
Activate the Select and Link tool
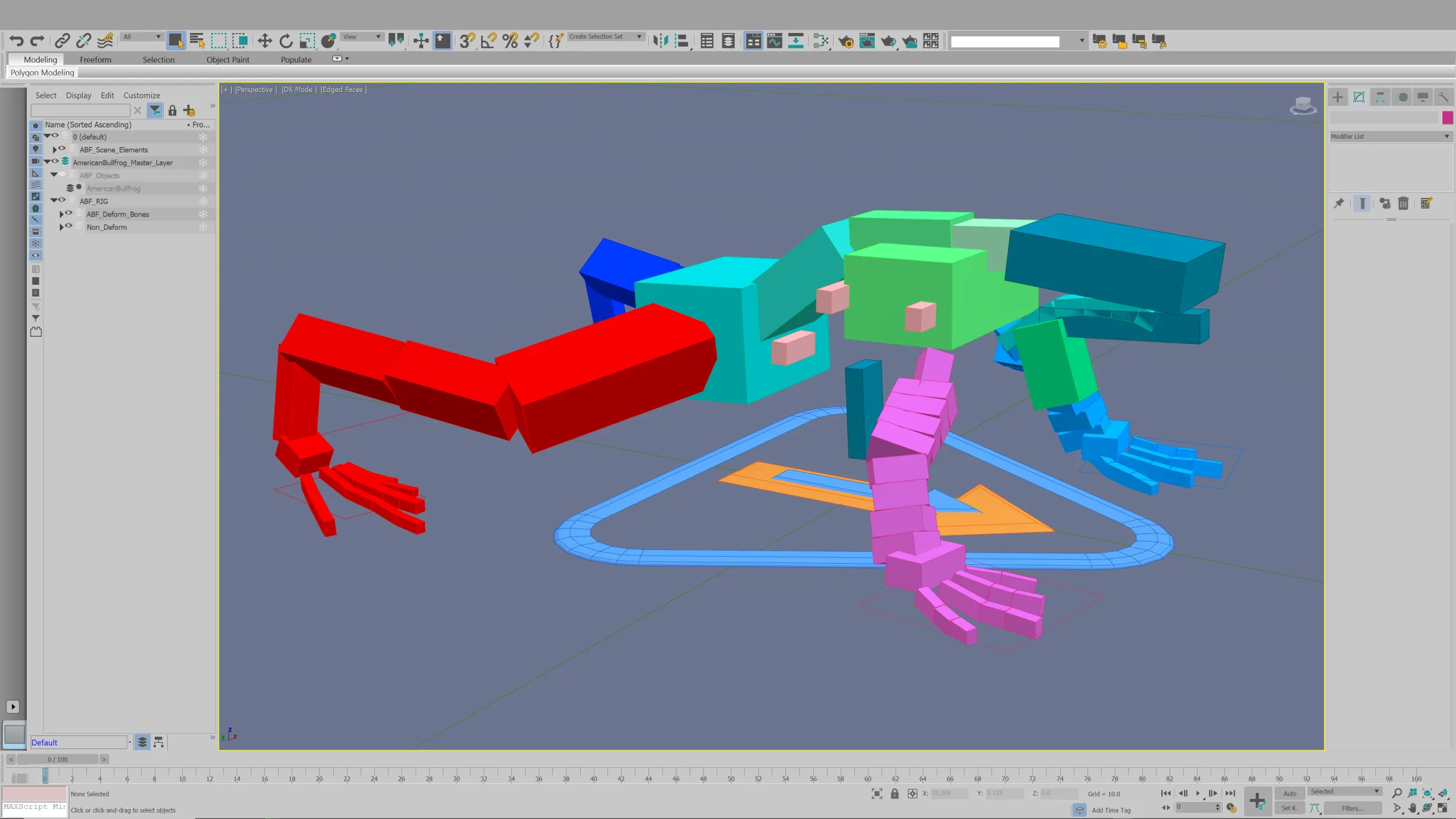(x=62, y=40)
